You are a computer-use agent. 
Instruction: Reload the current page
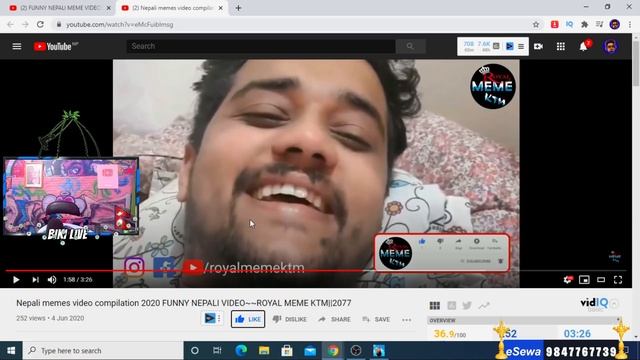40,24
